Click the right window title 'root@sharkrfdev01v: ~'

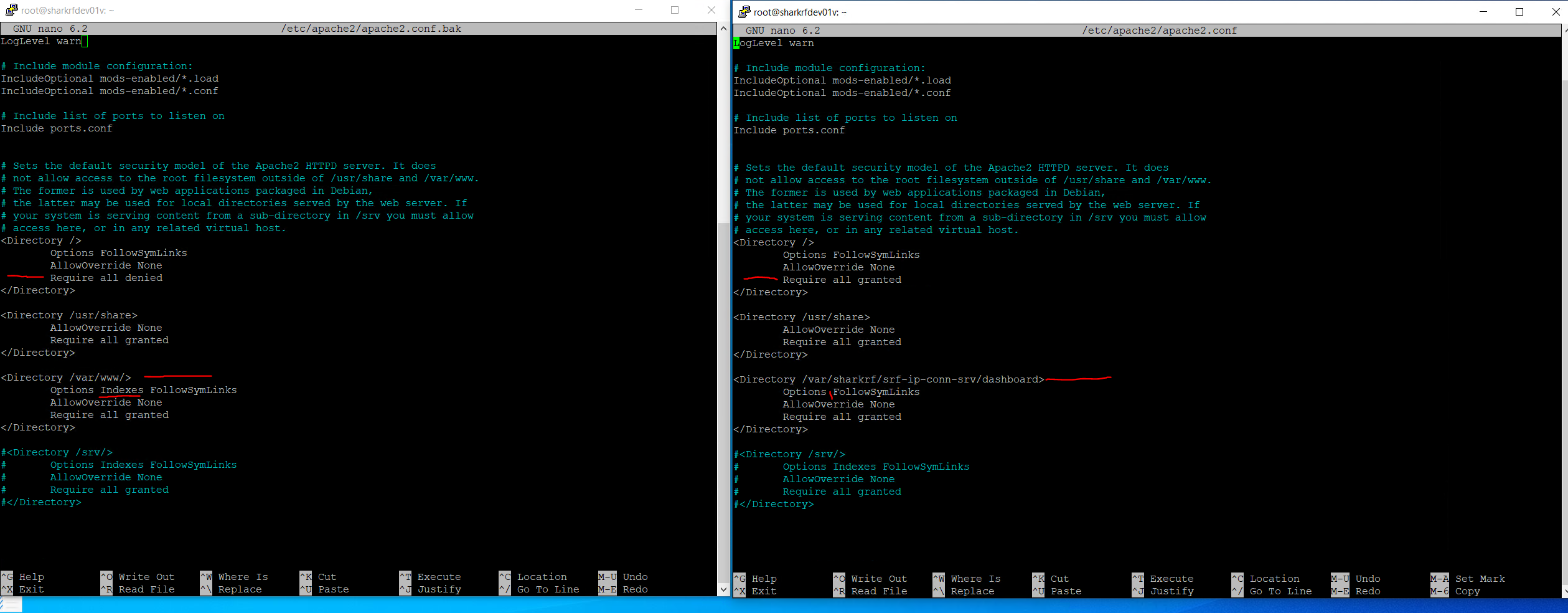800,12
